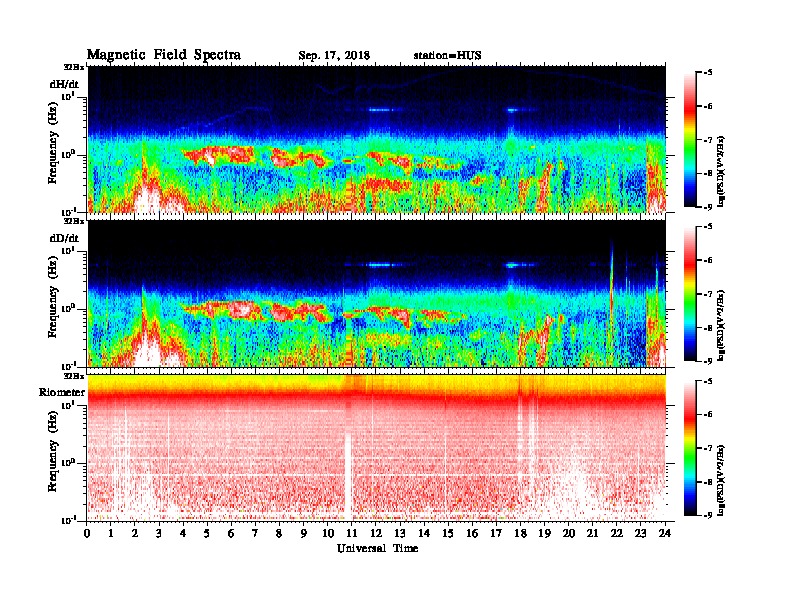This screenshot has height=612, width=792.
Task: Click the "-9" tick on the dH/dt color scale
Action: pos(709,207)
